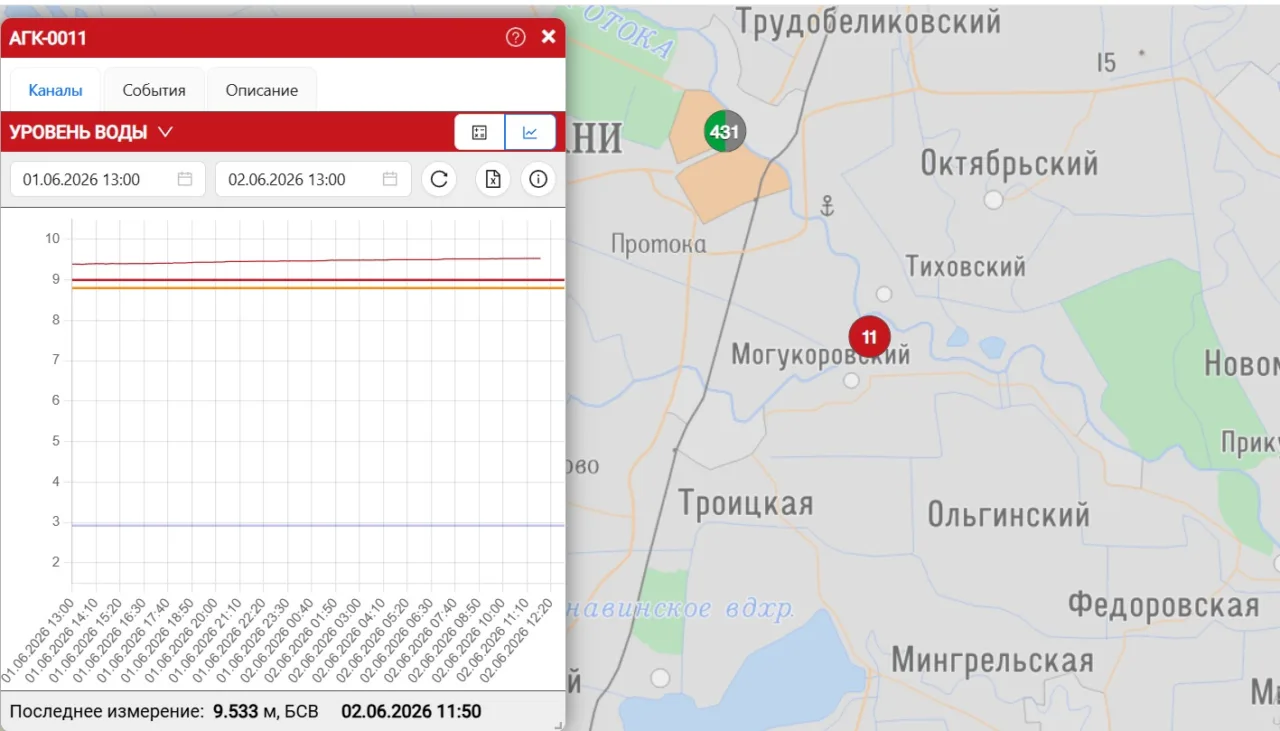
Task: Close the АГК-0011 panel
Action: tap(548, 37)
